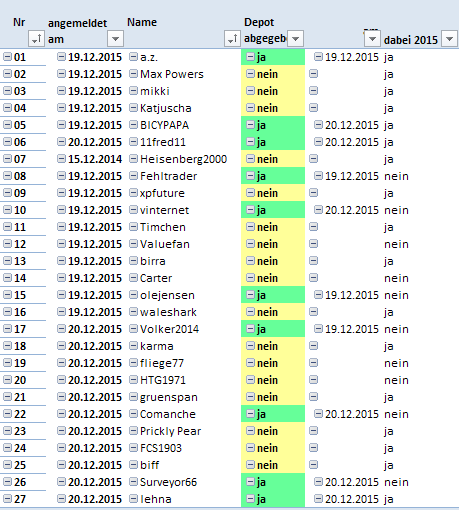Select the cell 'gruenspan'
Image resolution: width=459 pixels, height=510 pixels.
[x=169, y=397]
